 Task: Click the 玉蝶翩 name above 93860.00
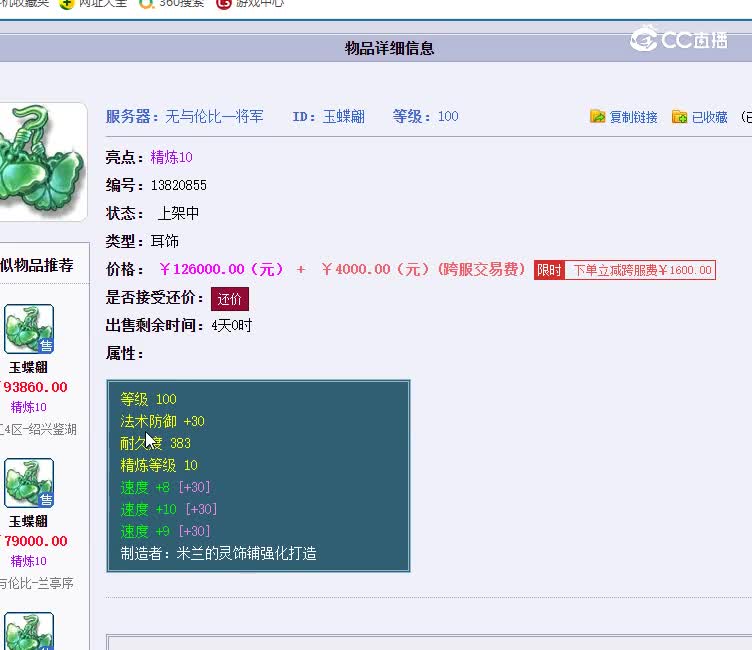(x=28, y=367)
